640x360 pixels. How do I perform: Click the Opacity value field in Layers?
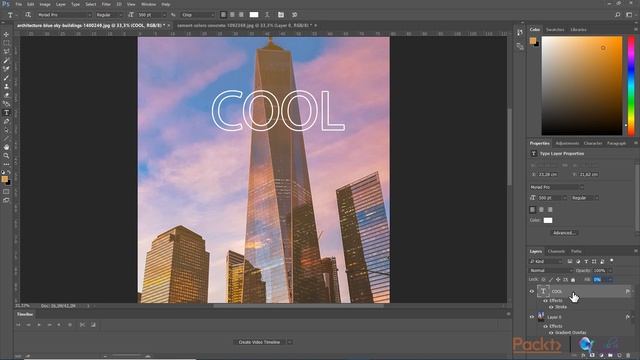(x=600, y=270)
